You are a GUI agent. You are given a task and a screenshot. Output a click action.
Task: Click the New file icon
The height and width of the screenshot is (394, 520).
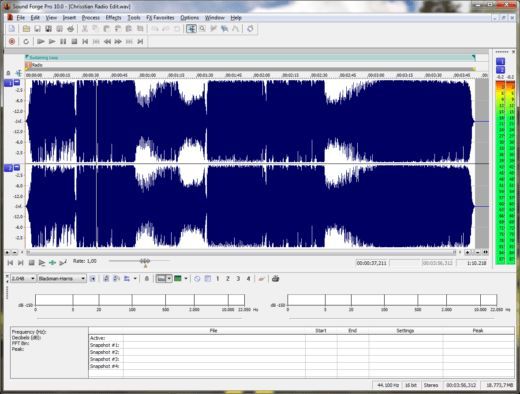(12, 29)
